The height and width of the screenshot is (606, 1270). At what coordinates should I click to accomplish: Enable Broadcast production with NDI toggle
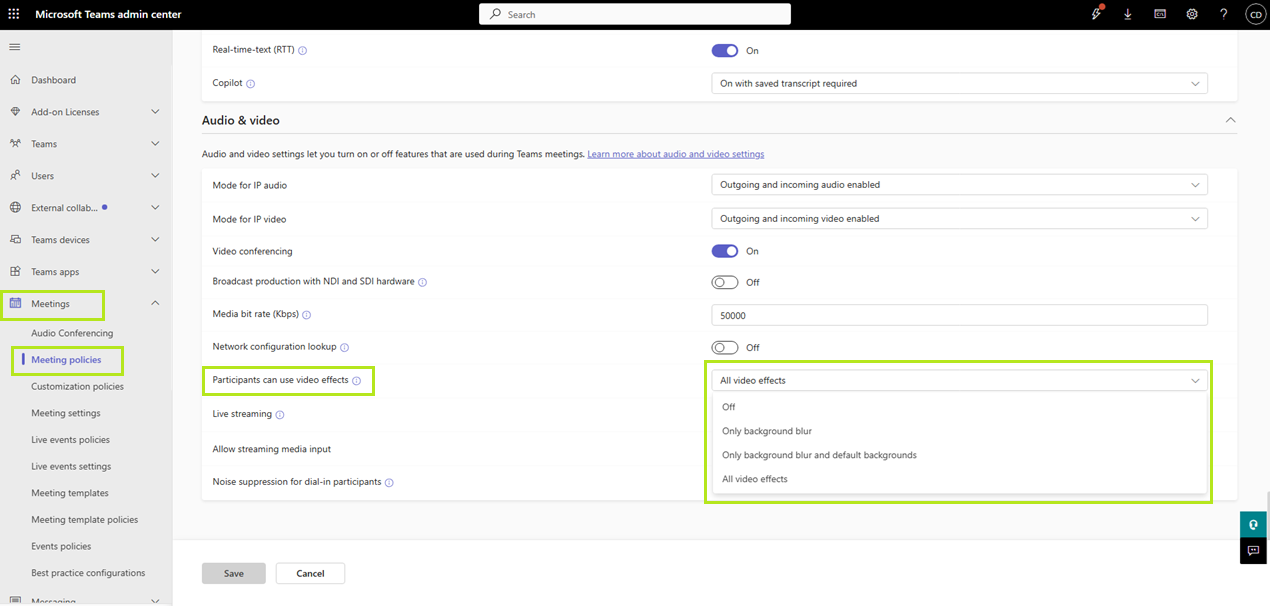(x=725, y=283)
